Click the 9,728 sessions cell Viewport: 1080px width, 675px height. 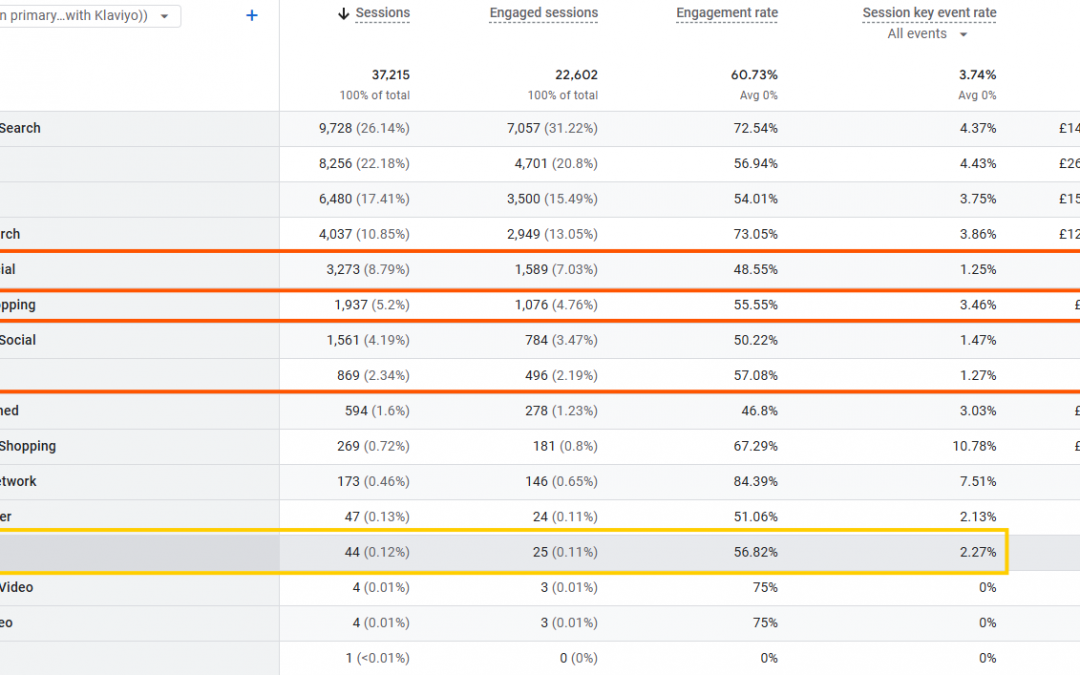pyautogui.click(x=364, y=128)
